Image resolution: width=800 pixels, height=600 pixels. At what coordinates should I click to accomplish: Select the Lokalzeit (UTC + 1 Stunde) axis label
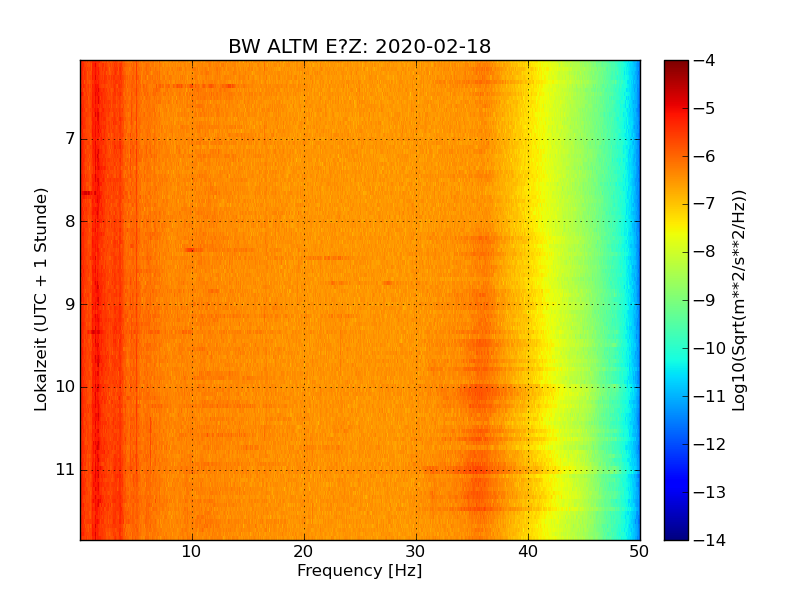click(x=41, y=299)
